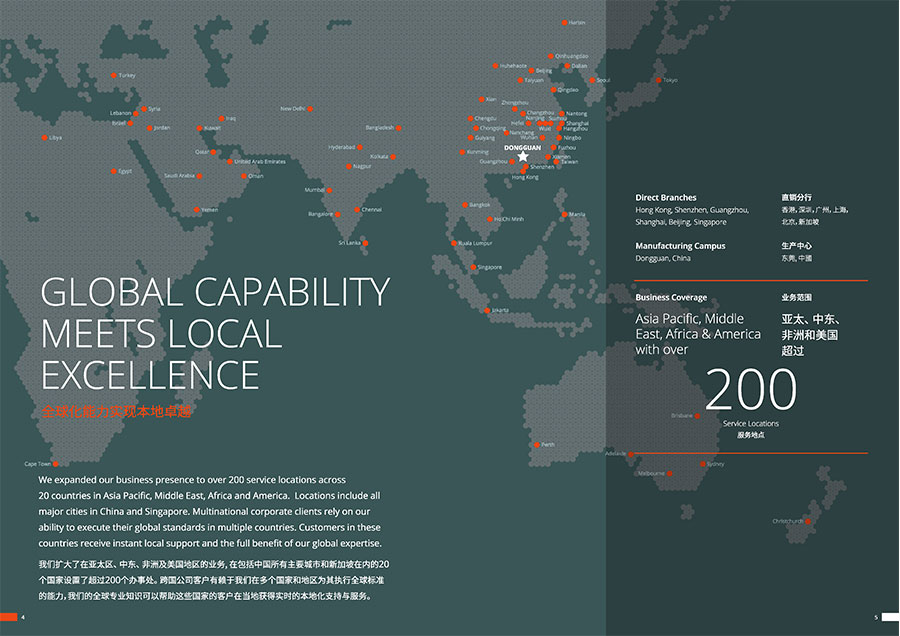The height and width of the screenshot is (636, 900).
Task: Select the Perth marker on Australia
Action: 536,444
